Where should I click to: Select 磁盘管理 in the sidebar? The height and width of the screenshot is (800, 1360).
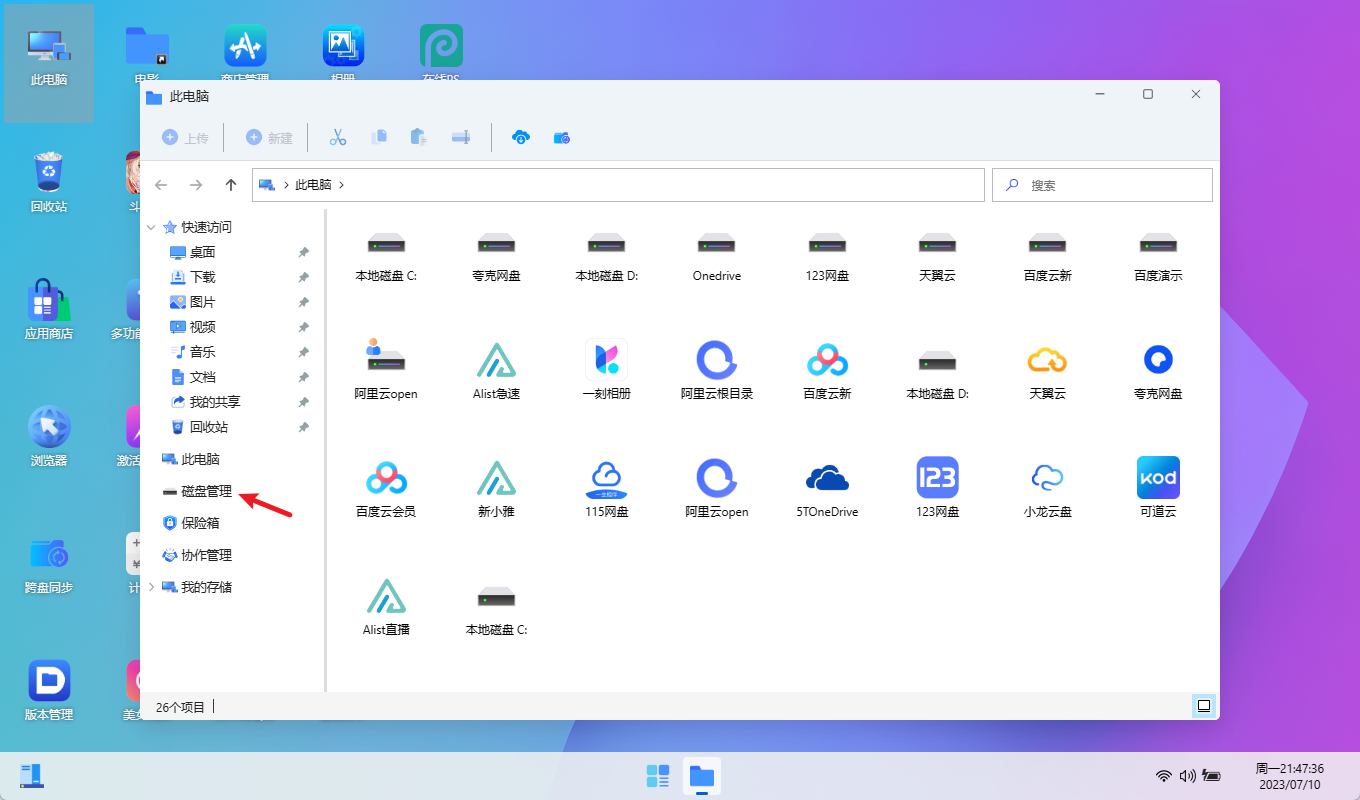coord(206,491)
